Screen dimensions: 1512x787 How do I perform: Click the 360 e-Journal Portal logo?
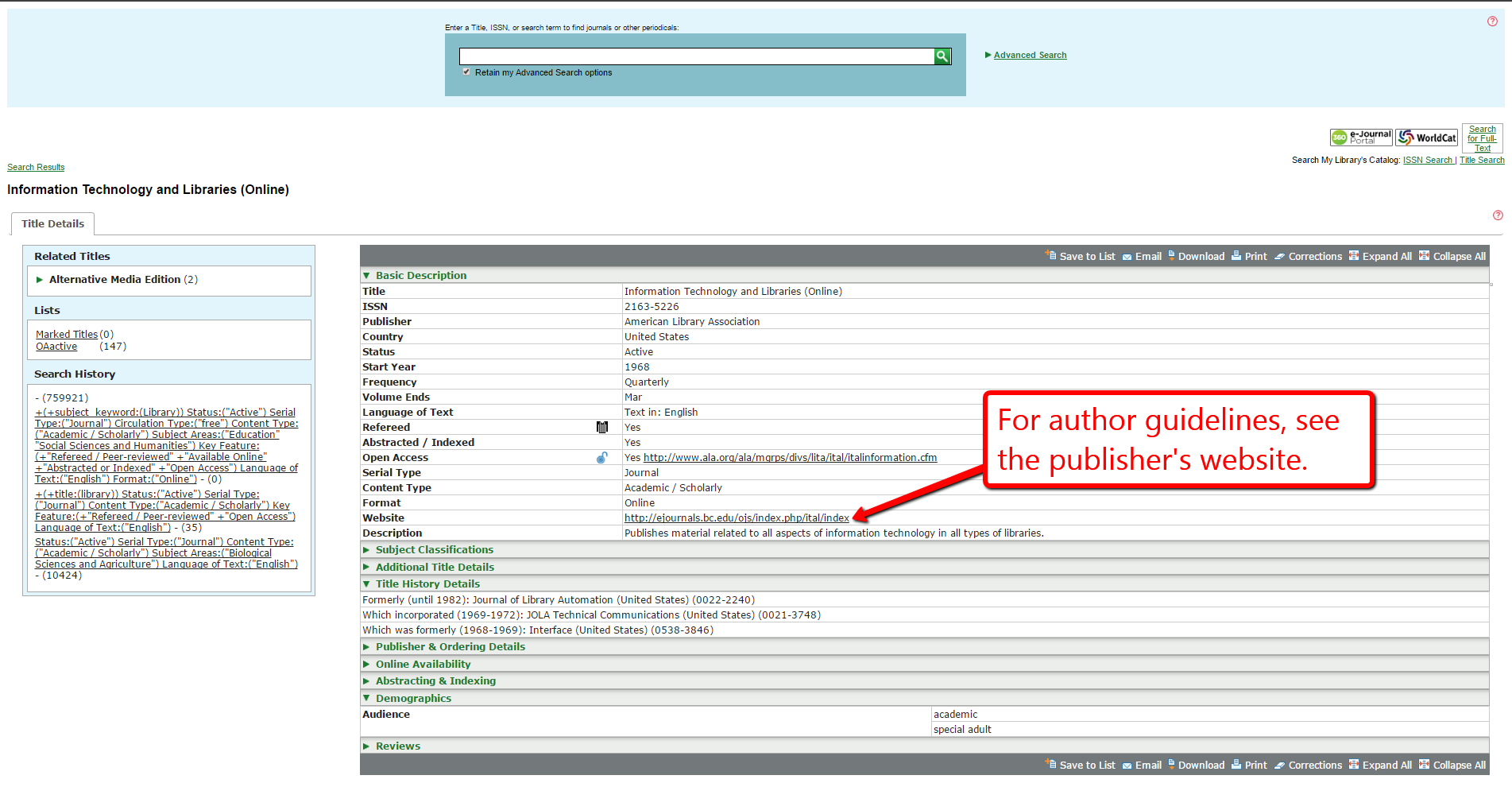pos(1362,138)
